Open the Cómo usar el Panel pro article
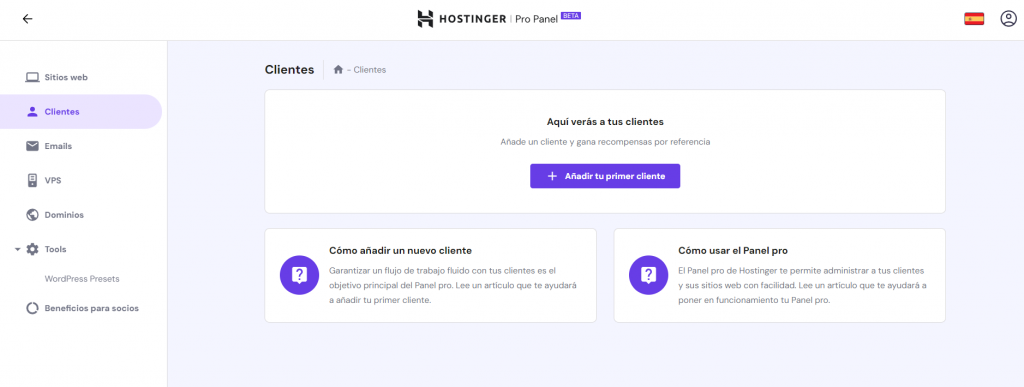 (780, 275)
